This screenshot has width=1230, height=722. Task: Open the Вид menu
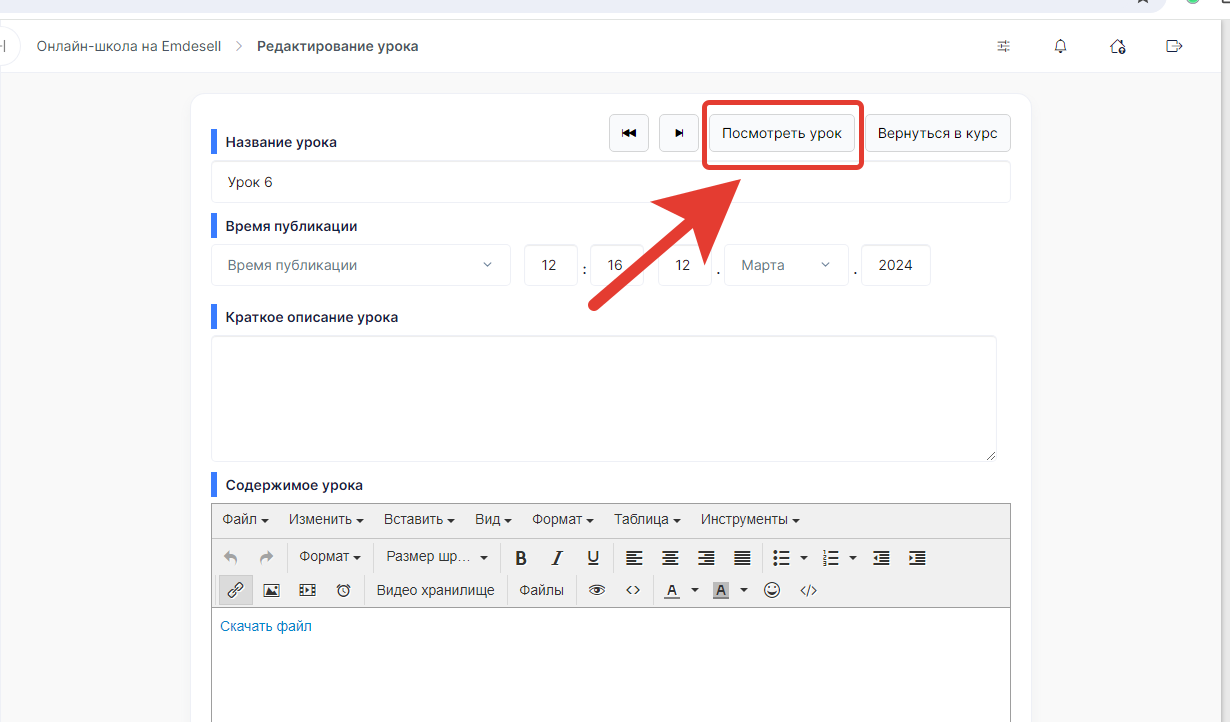[493, 520]
